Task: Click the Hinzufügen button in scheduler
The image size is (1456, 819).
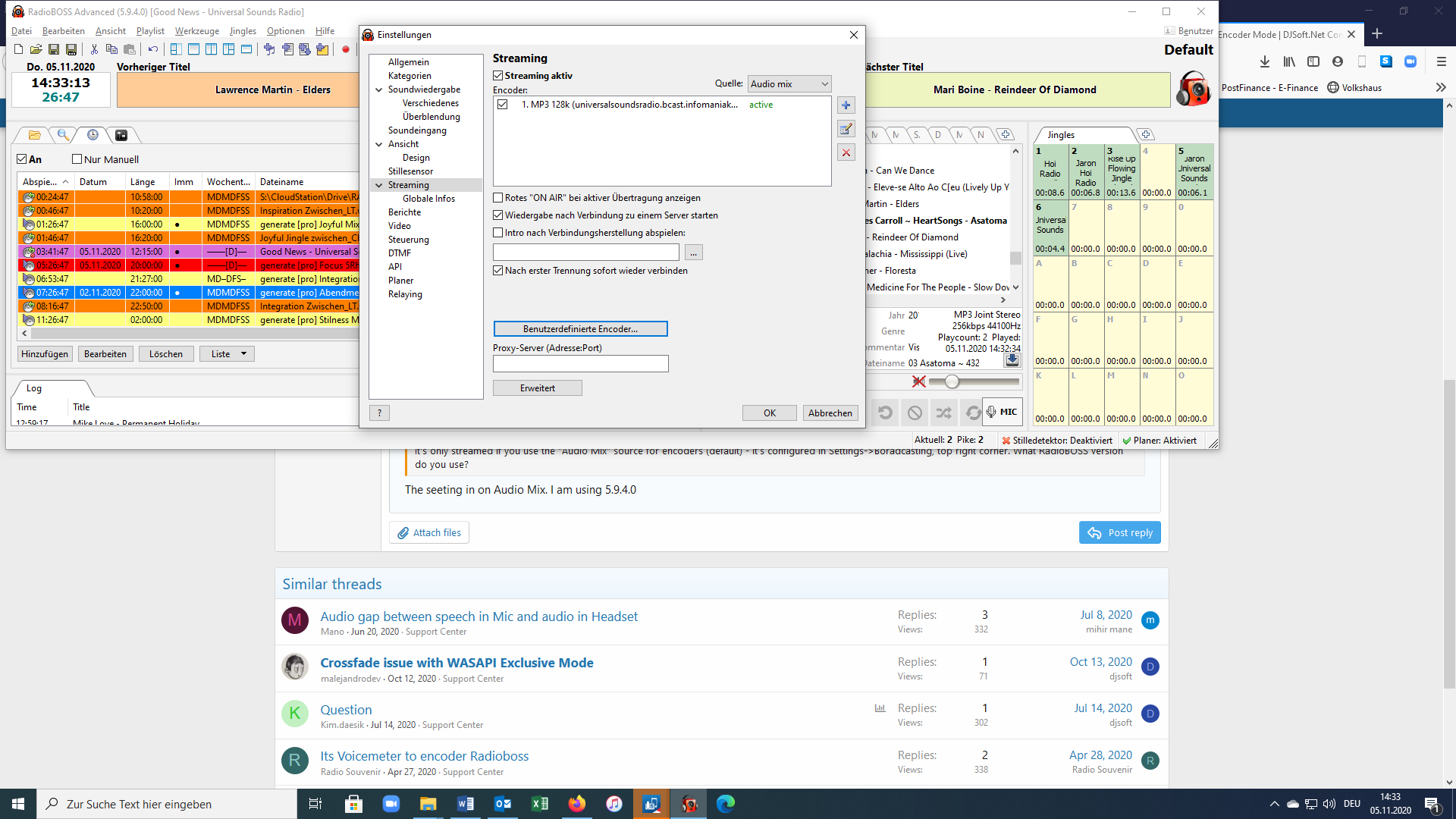Action: 45,354
